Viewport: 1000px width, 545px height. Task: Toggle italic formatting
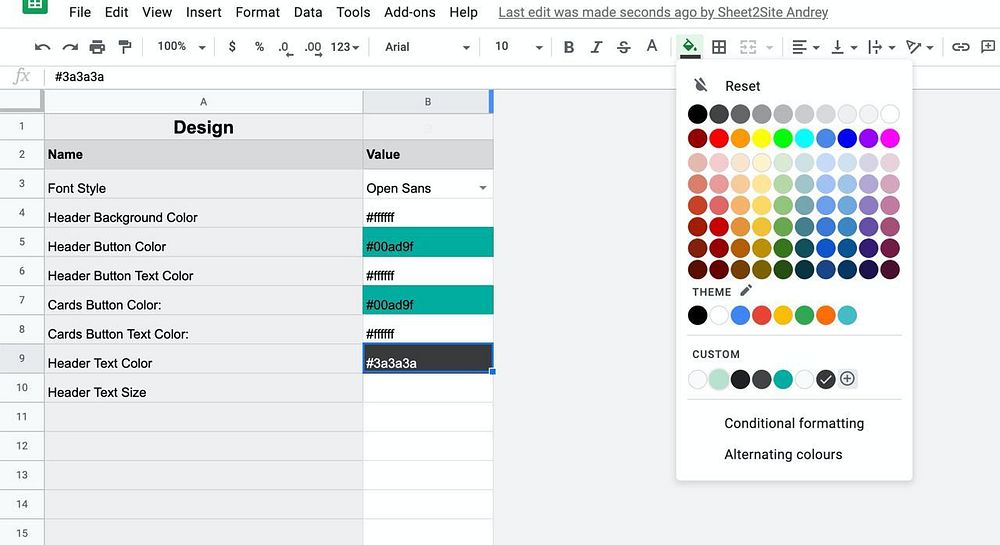(597, 47)
